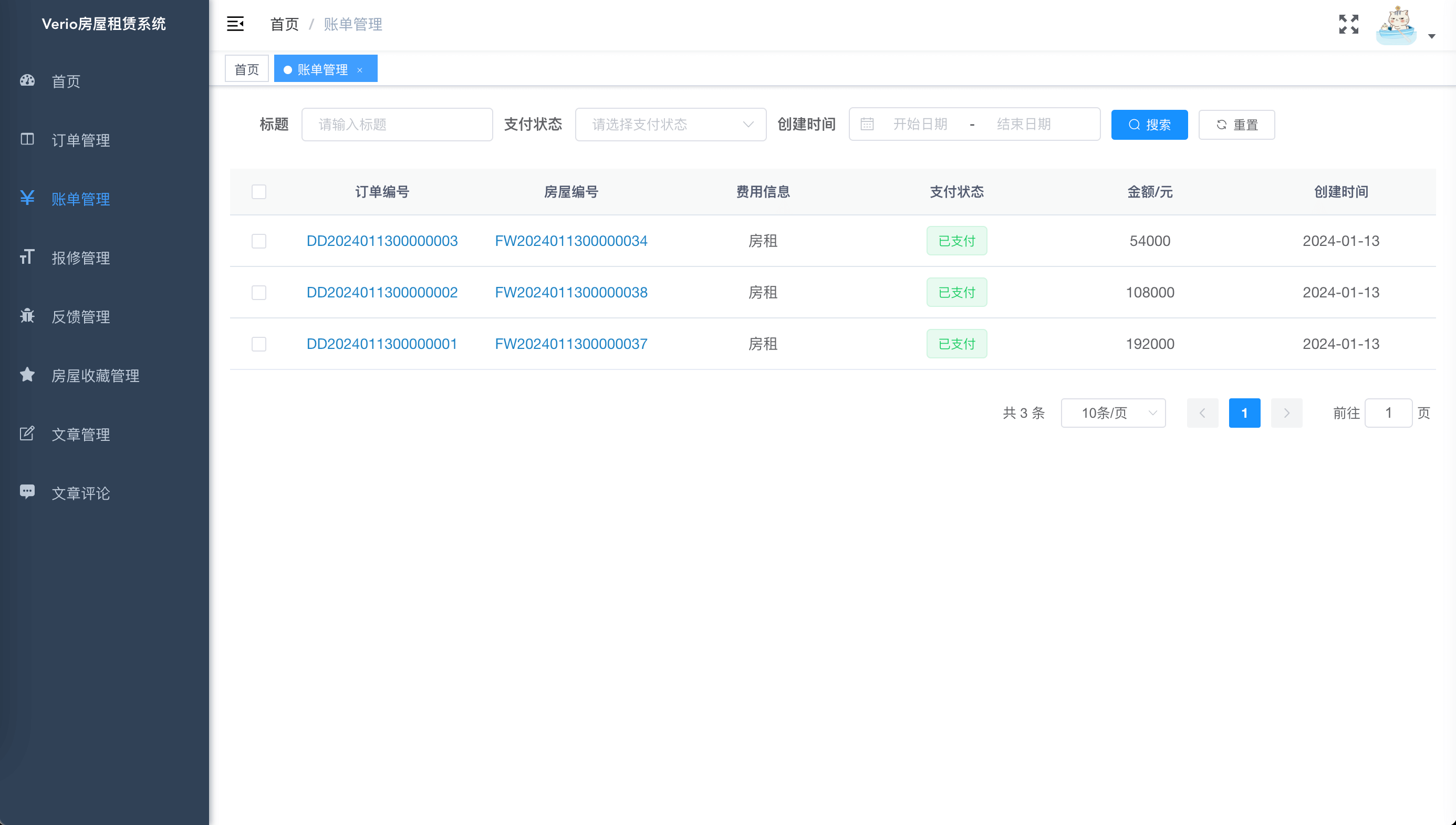Open the 支付状态 dropdown
The height and width of the screenshot is (825, 1456).
pyautogui.click(x=670, y=124)
